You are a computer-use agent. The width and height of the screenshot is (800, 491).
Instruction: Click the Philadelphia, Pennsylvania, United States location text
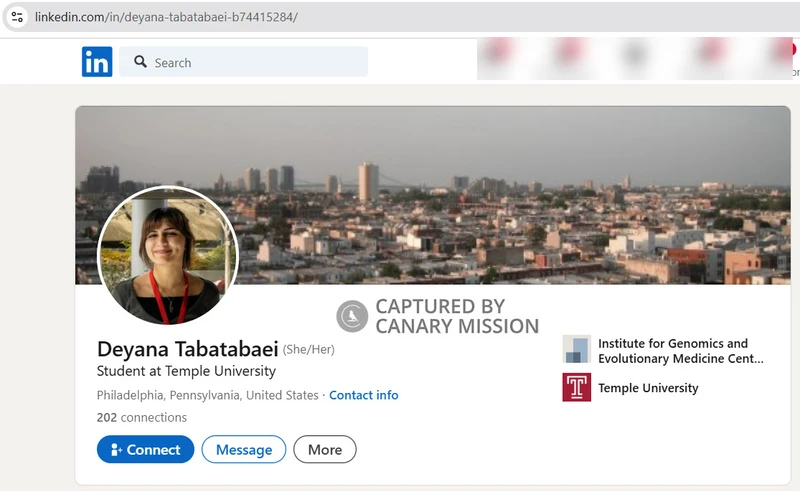[207, 395]
